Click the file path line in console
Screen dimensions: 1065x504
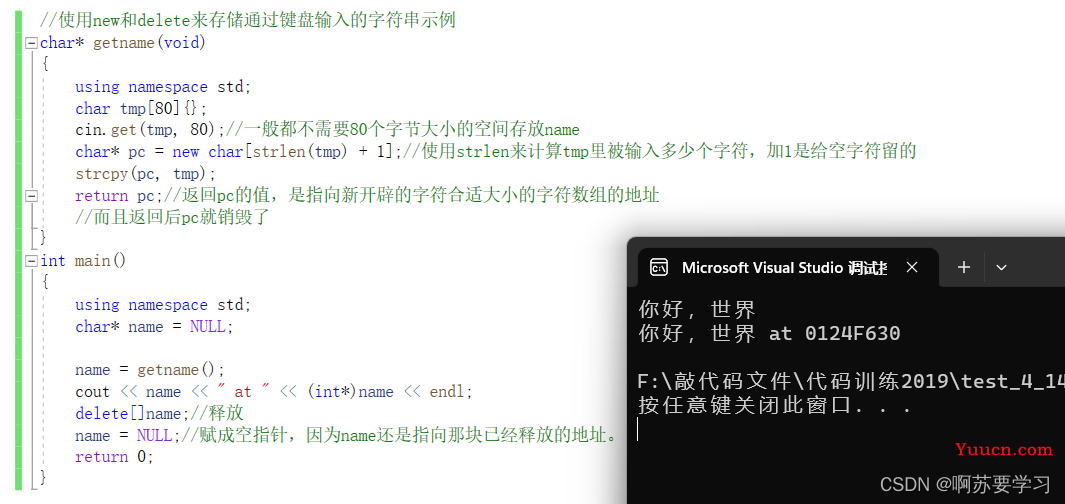pyautogui.click(x=851, y=382)
